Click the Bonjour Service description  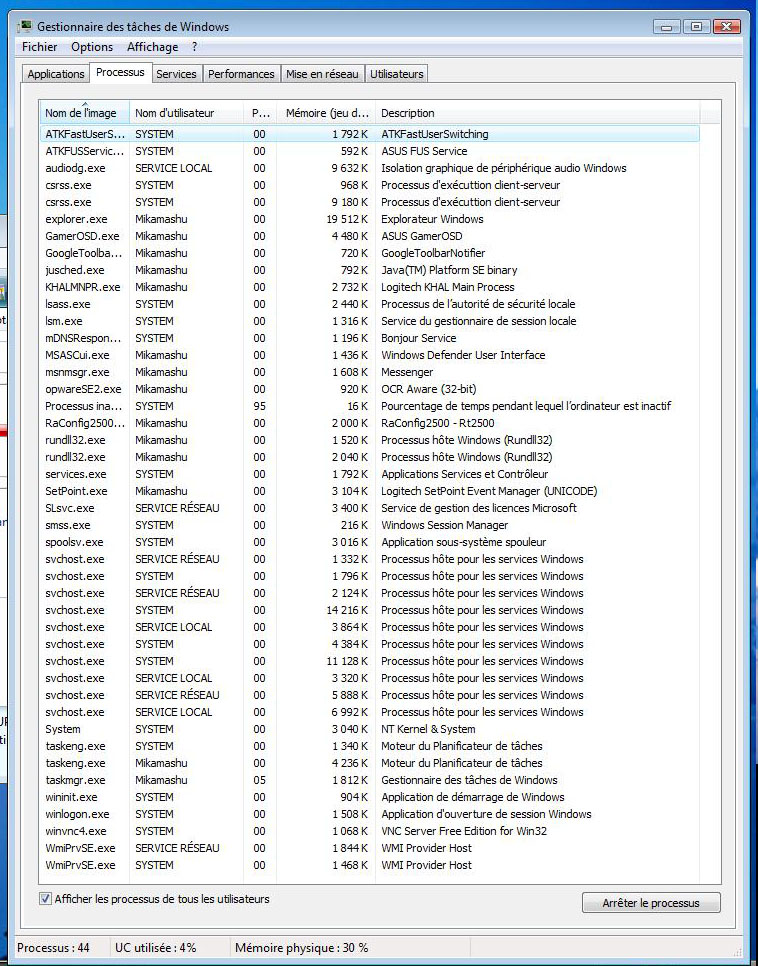point(418,338)
